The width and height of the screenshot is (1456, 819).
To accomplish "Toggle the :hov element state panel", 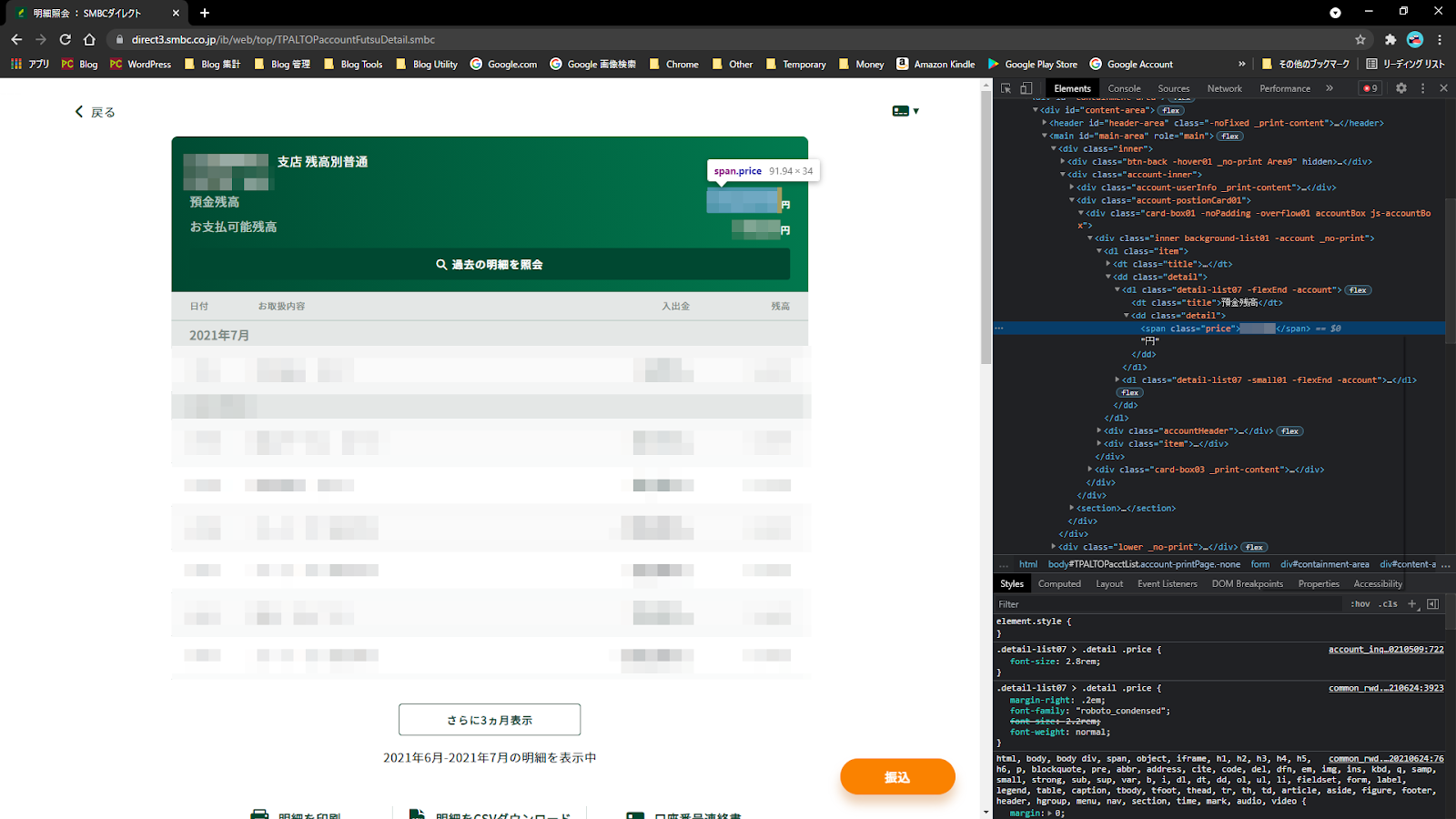I will pos(1360,604).
